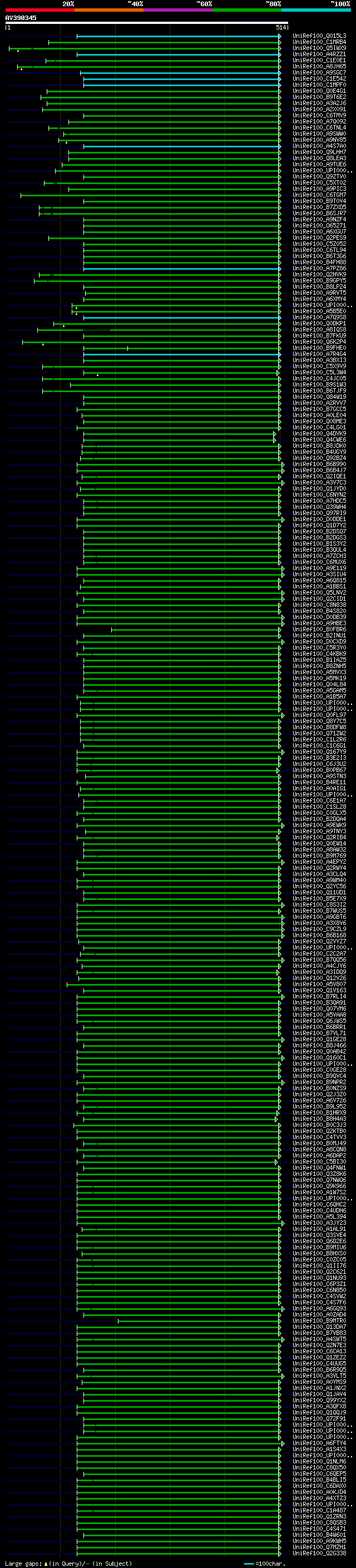Select the UniRef100_Q97RI9 label
The image size is (356, 1568).
point(319,513)
